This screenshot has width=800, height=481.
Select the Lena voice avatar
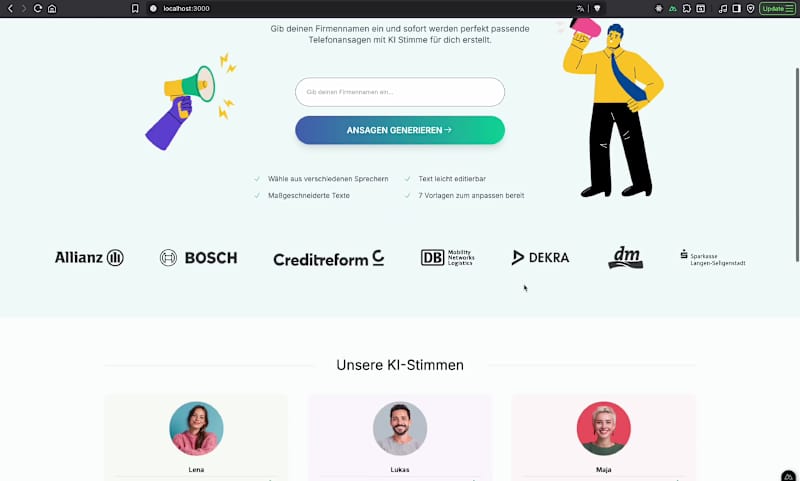196,428
